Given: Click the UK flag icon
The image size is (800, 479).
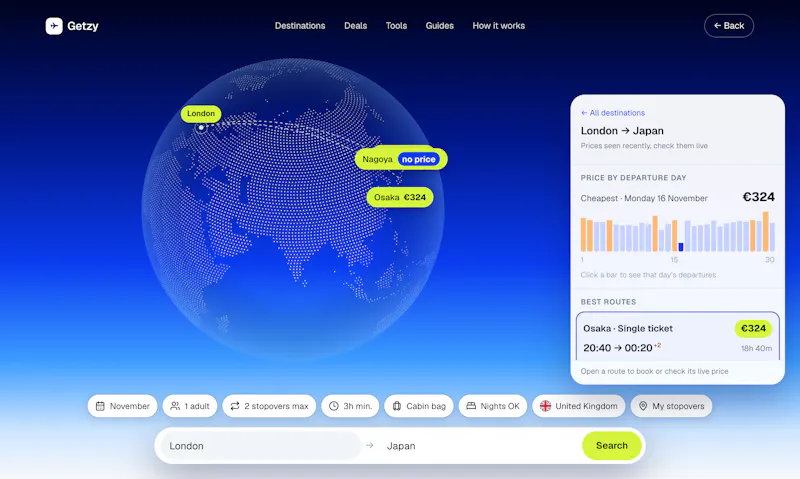Looking at the screenshot, I should pyautogui.click(x=545, y=406).
